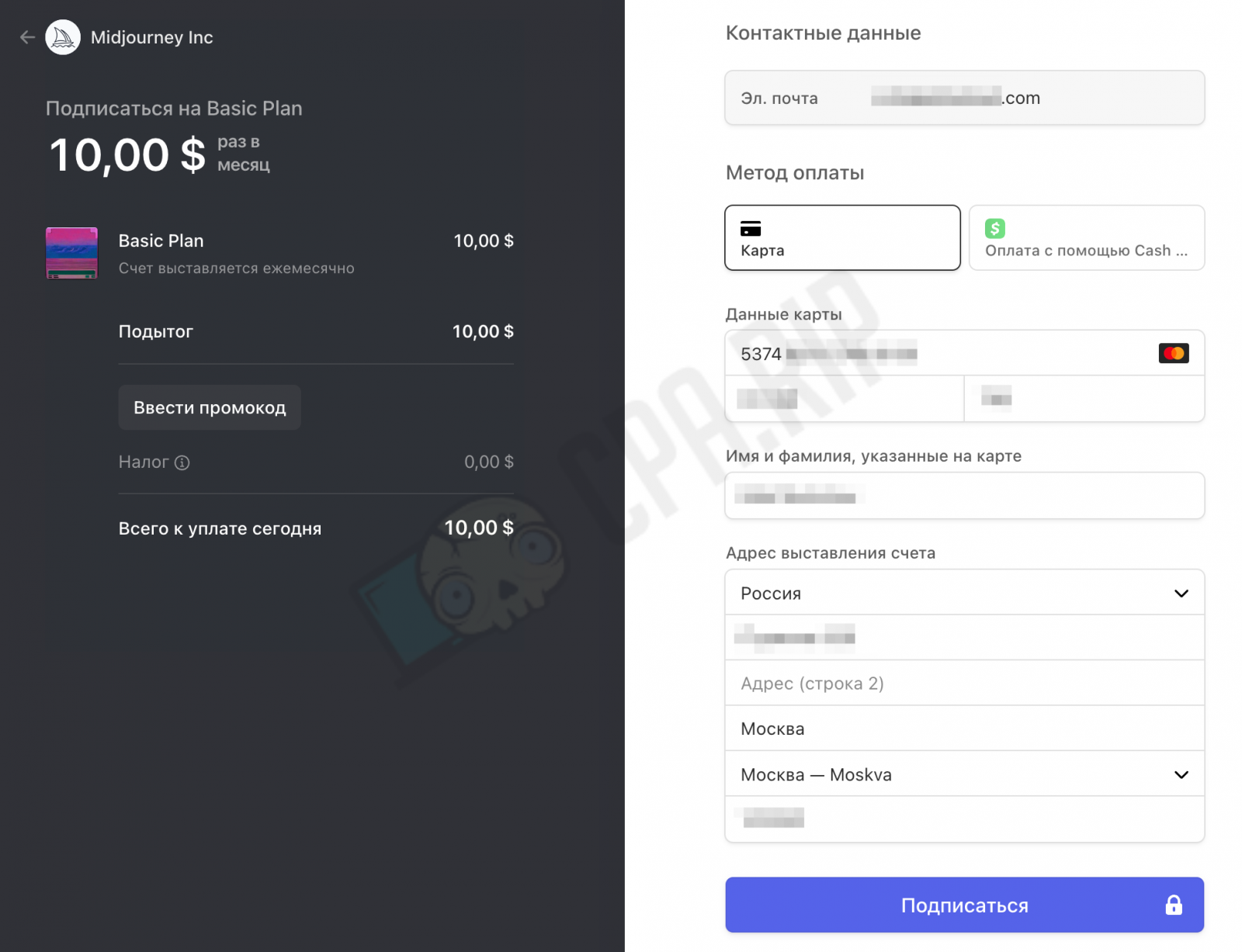Image resolution: width=1242 pixels, height=952 pixels.
Task: Click the Адрес (строка 2) field
Action: click(x=963, y=684)
